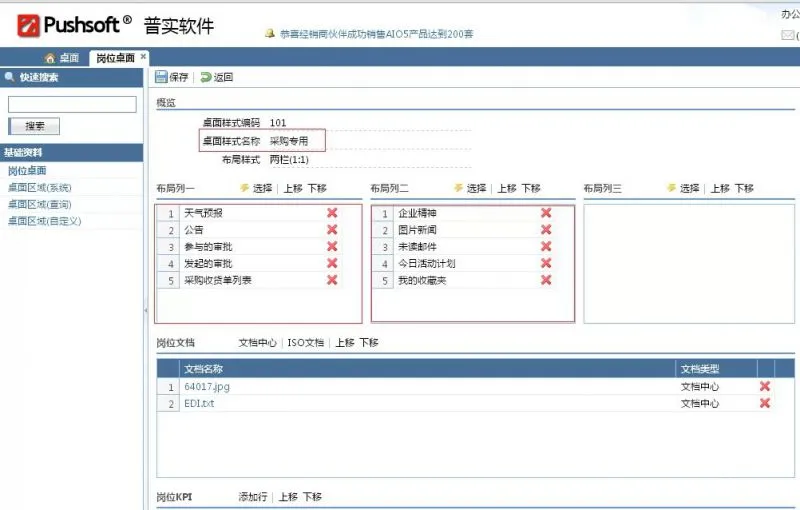Screen dimensions: 800x510
Task: Open 桌面区域(自定义) in the sidebar
Action: 44,221
